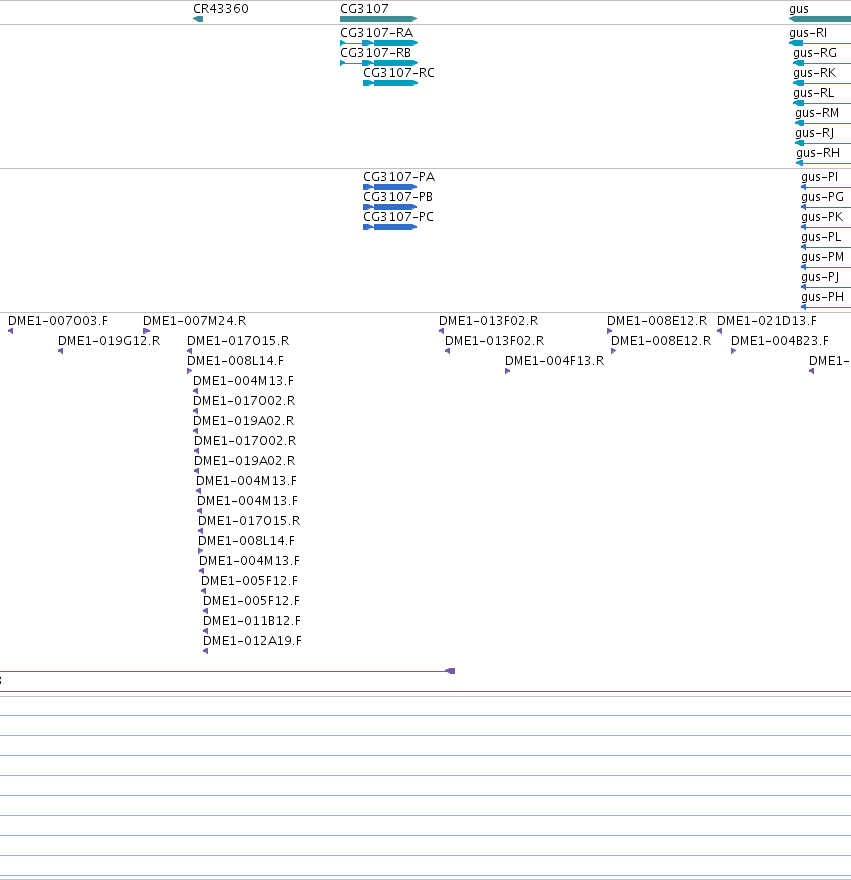Open the CG3107-RA transcript feature
The width and height of the screenshot is (851, 880).
(379, 43)
